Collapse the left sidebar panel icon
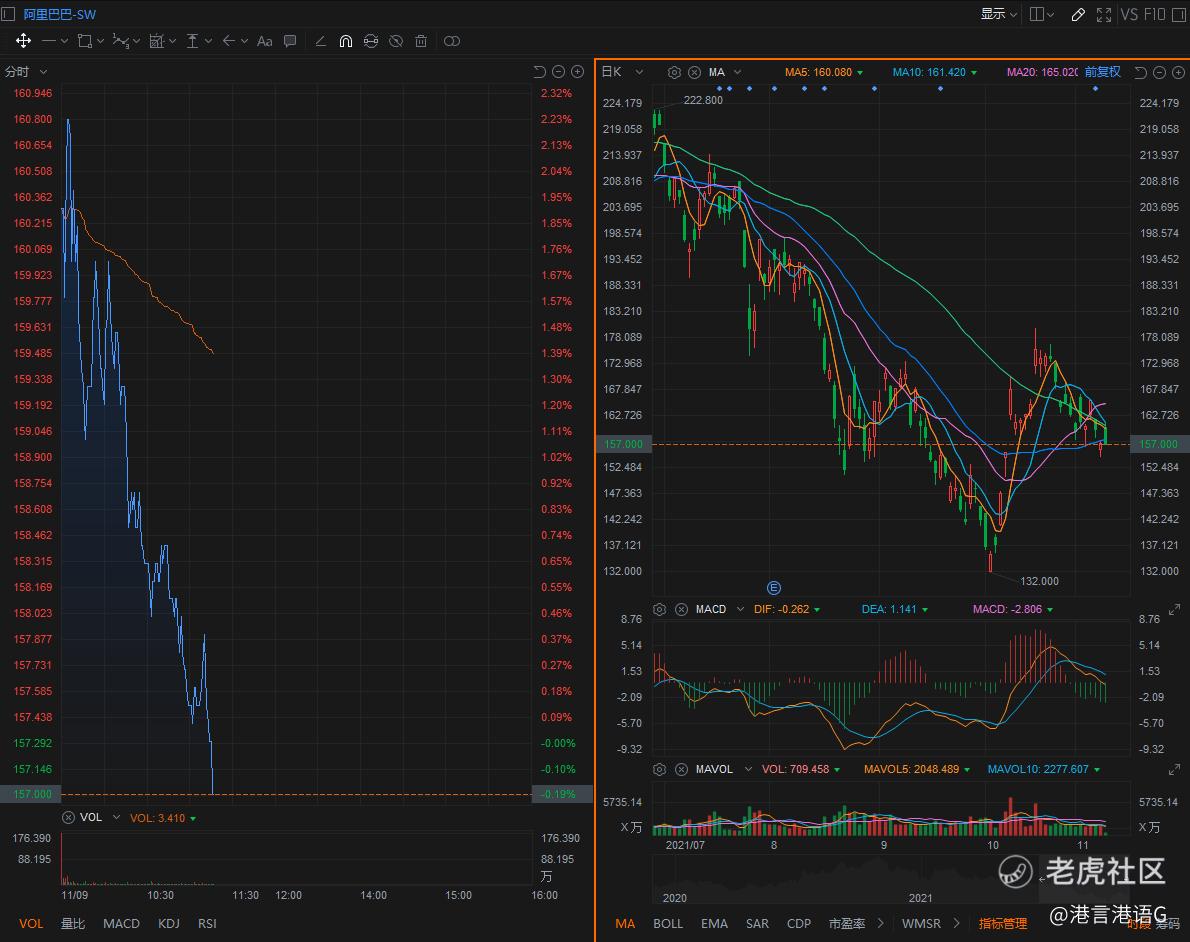Image resolution: width=1190 pixels, height=942 pixels. (x=8, y=14)
